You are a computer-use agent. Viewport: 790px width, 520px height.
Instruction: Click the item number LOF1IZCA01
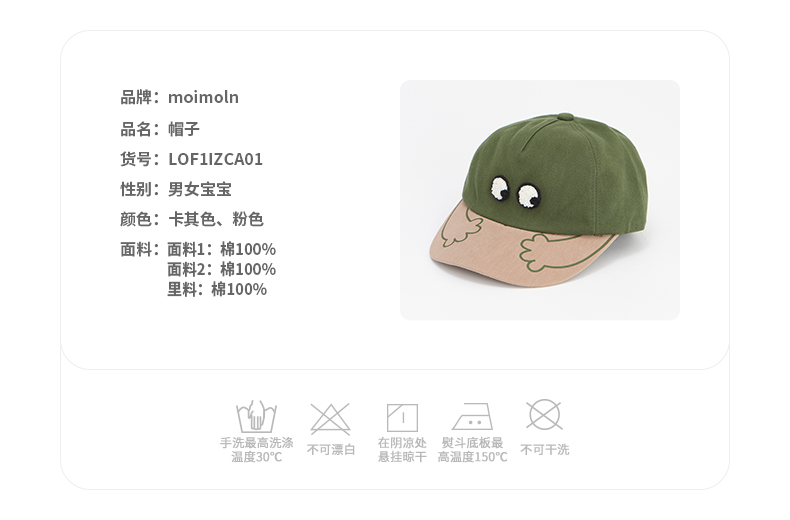215,159
